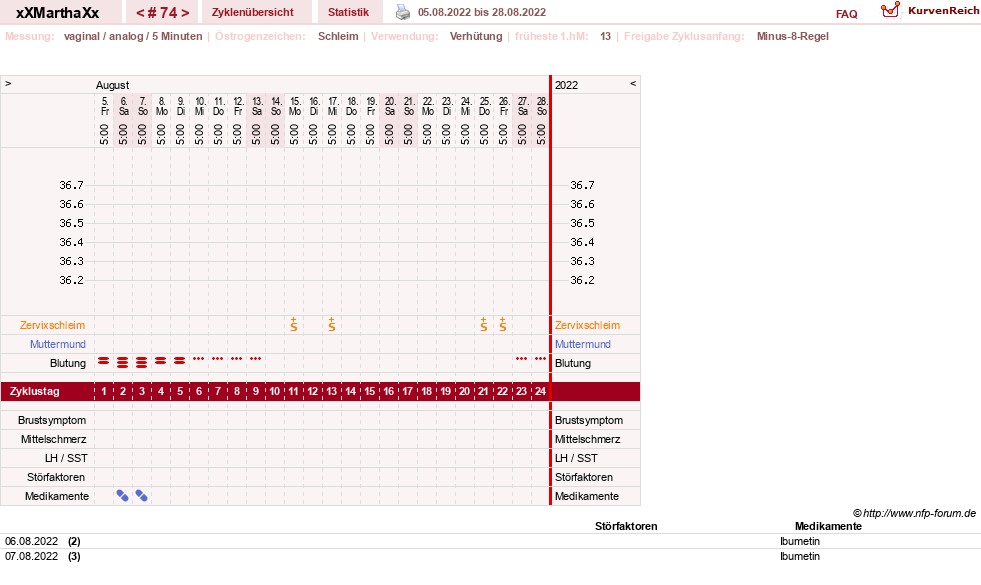The image size is (981, 585).
Task: Go to previous cycle with left arrow before 74
Action: pyautogui.click(x=140, y=13)
